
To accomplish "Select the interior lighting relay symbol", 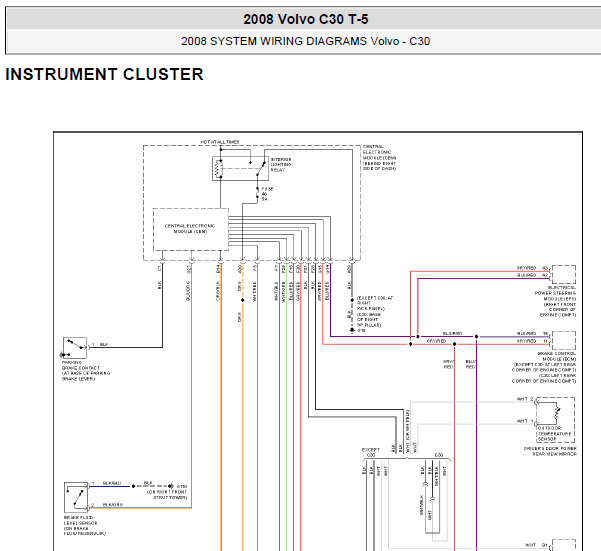I will pos(240,168).
